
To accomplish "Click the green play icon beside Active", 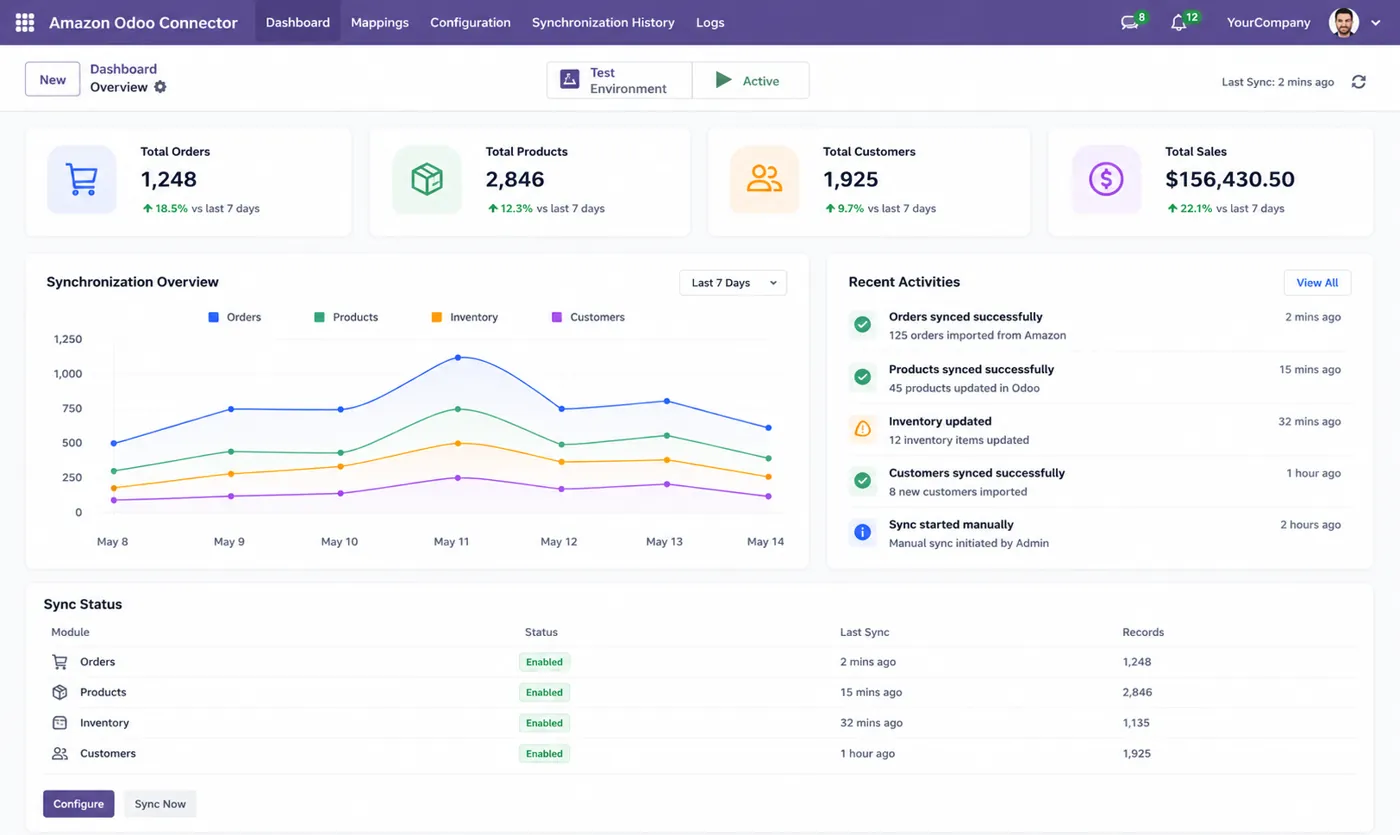I will coord(723,80).
